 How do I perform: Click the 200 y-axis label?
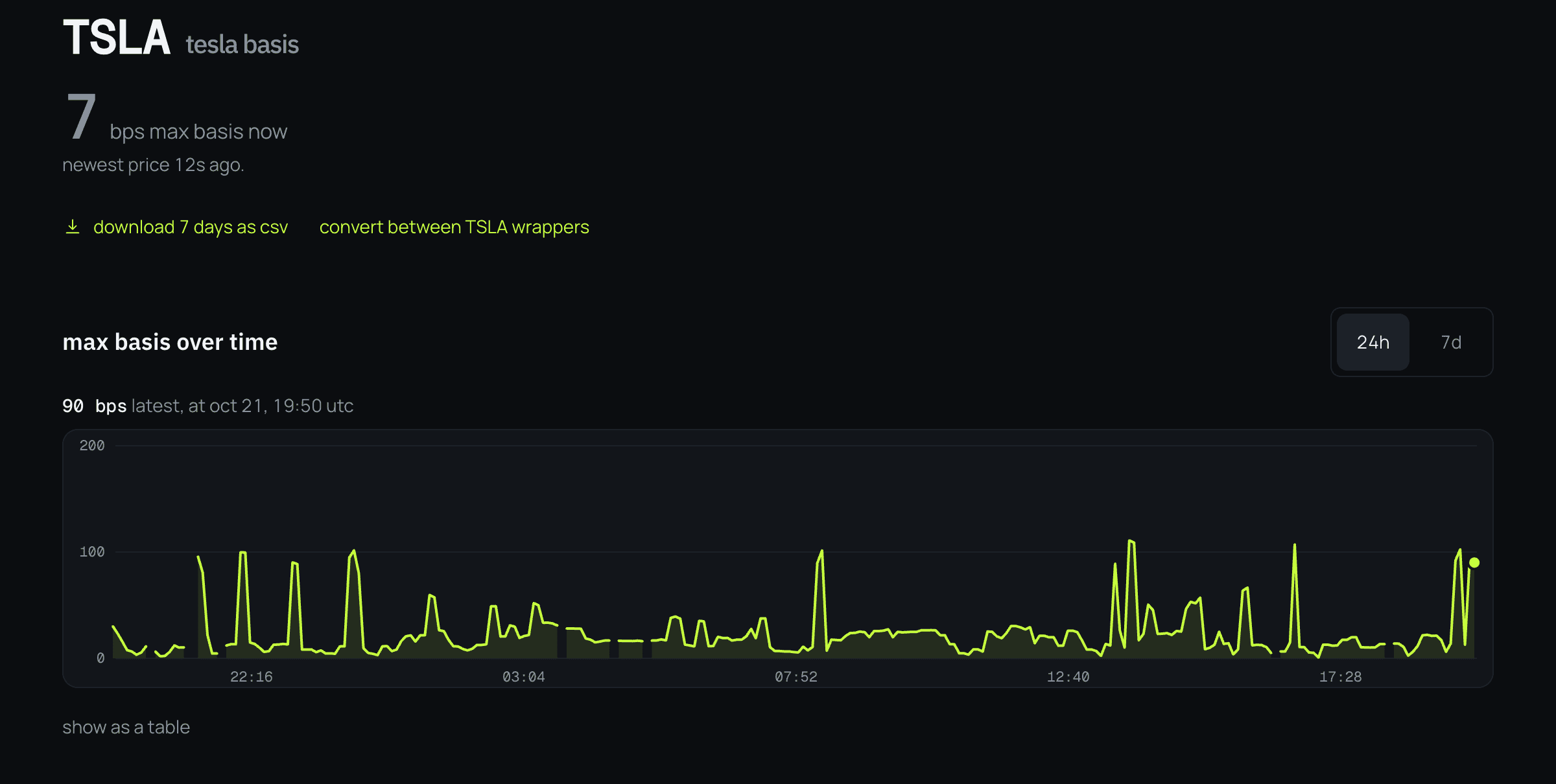[92, 445]
